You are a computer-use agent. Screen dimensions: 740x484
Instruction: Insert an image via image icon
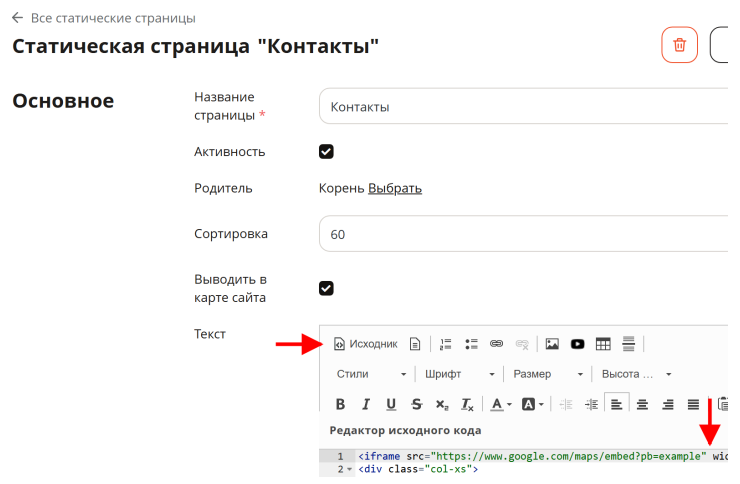(552, 344)
